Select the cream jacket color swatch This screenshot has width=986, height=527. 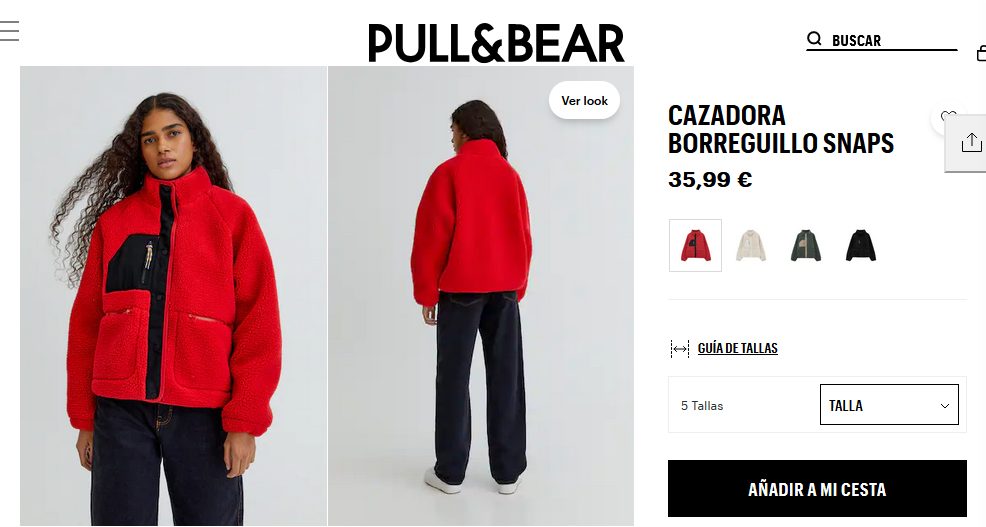click(751, 245)
